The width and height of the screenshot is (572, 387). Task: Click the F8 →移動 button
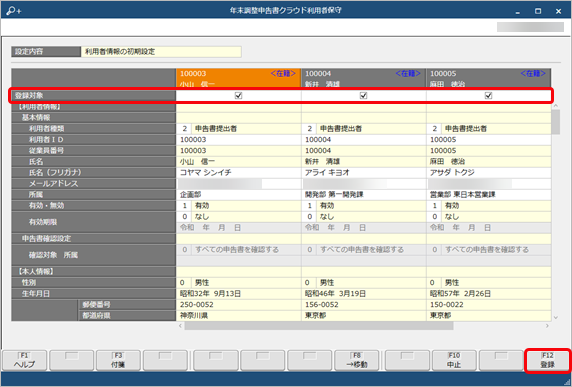[x=357, y=360]
